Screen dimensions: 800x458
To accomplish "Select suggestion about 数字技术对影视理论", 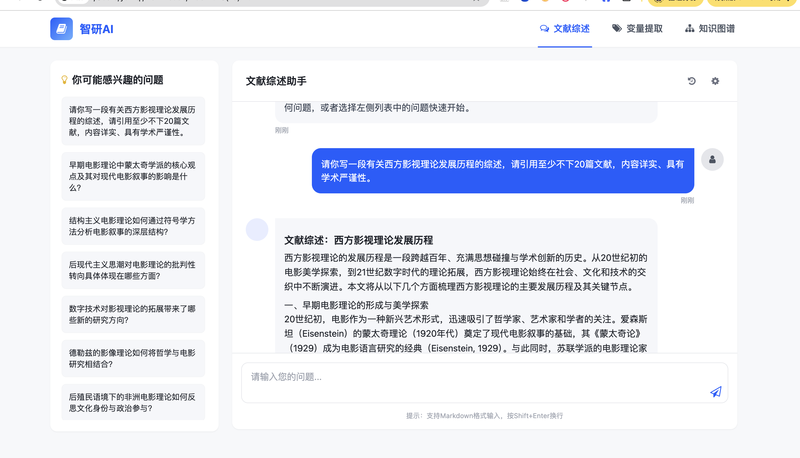I will (133, 314).
